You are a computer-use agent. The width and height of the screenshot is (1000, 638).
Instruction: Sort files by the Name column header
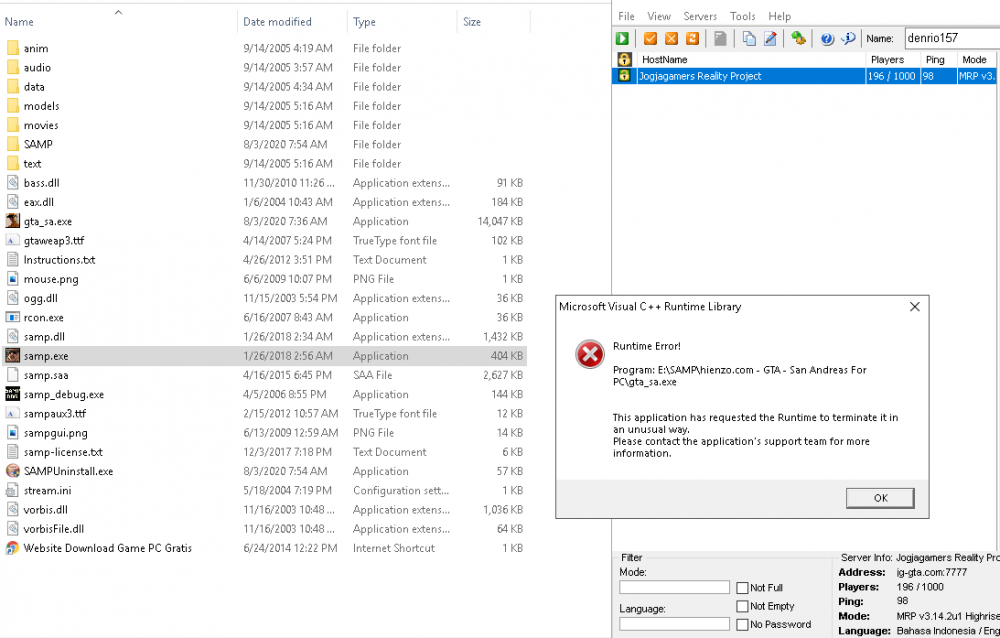pos(119,22)
